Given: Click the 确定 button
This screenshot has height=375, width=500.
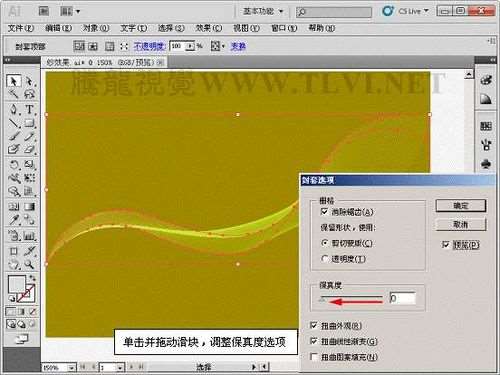Looking at the screenshot, I should [461, 206].
